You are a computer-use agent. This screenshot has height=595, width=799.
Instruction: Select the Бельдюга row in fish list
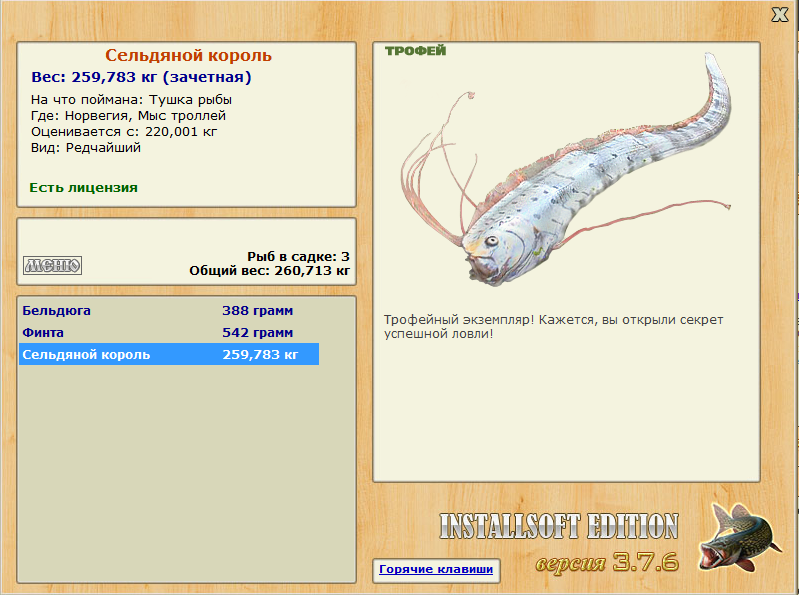(169, 310)
